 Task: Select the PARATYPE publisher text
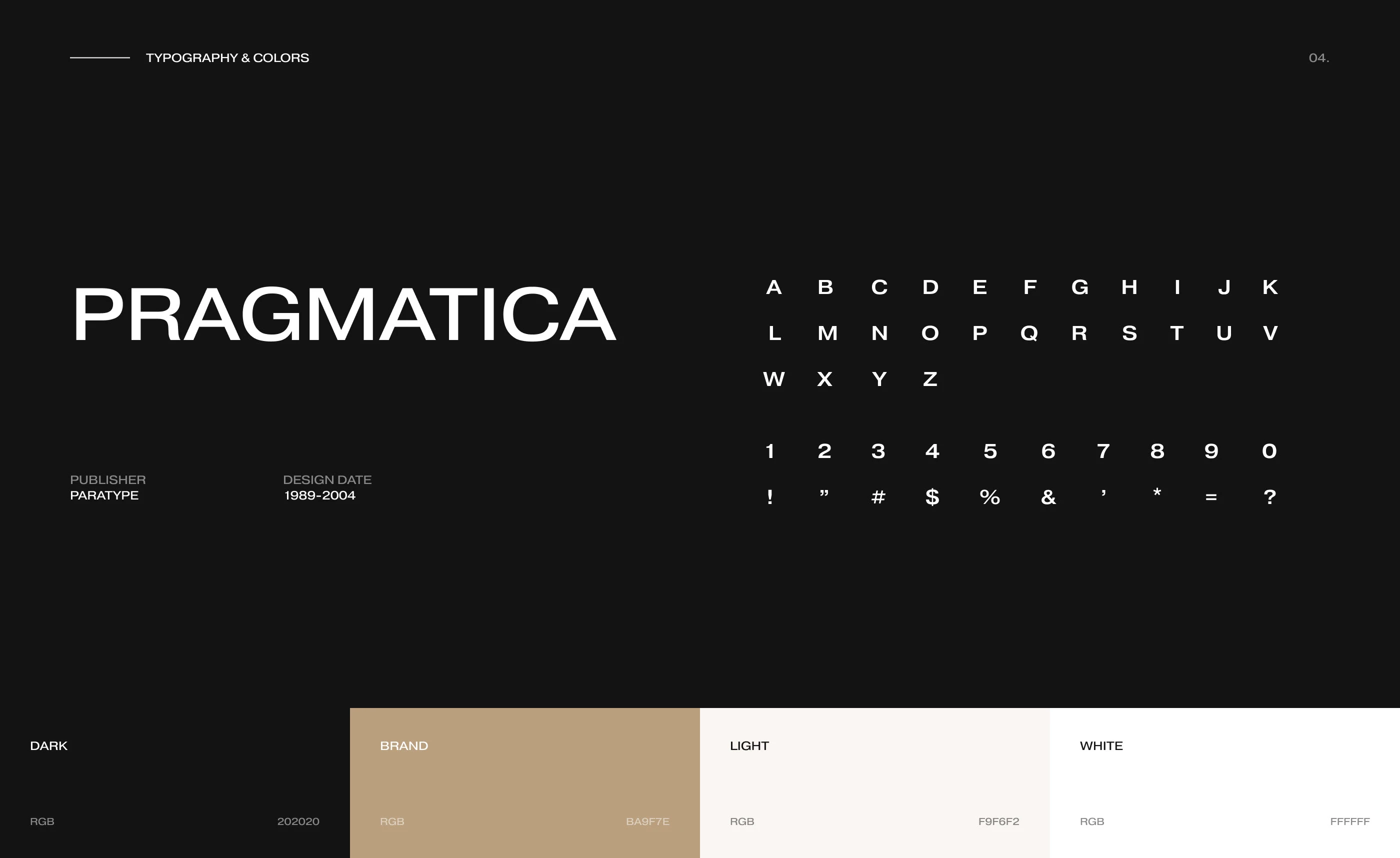click(104, 495)
